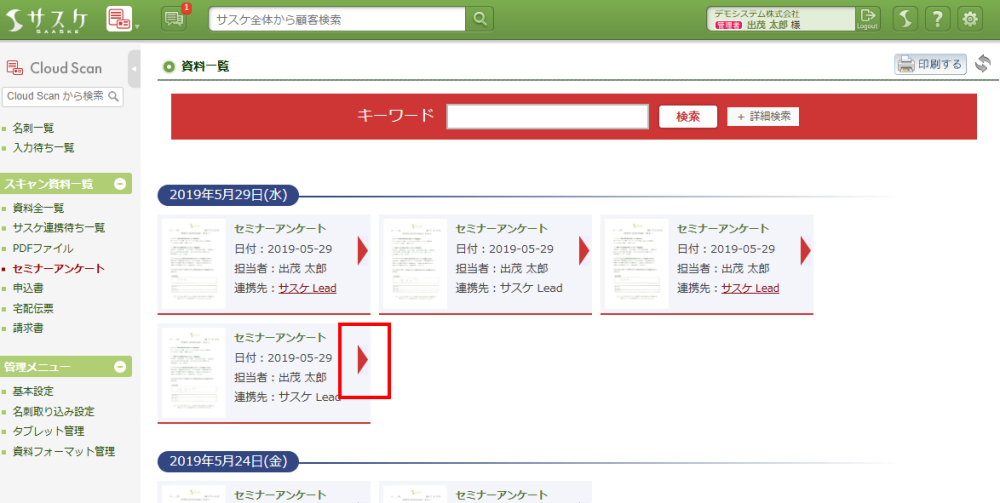Click the green S icon in header
Screen dimensions: 1000x503
(x=904, y=18)
